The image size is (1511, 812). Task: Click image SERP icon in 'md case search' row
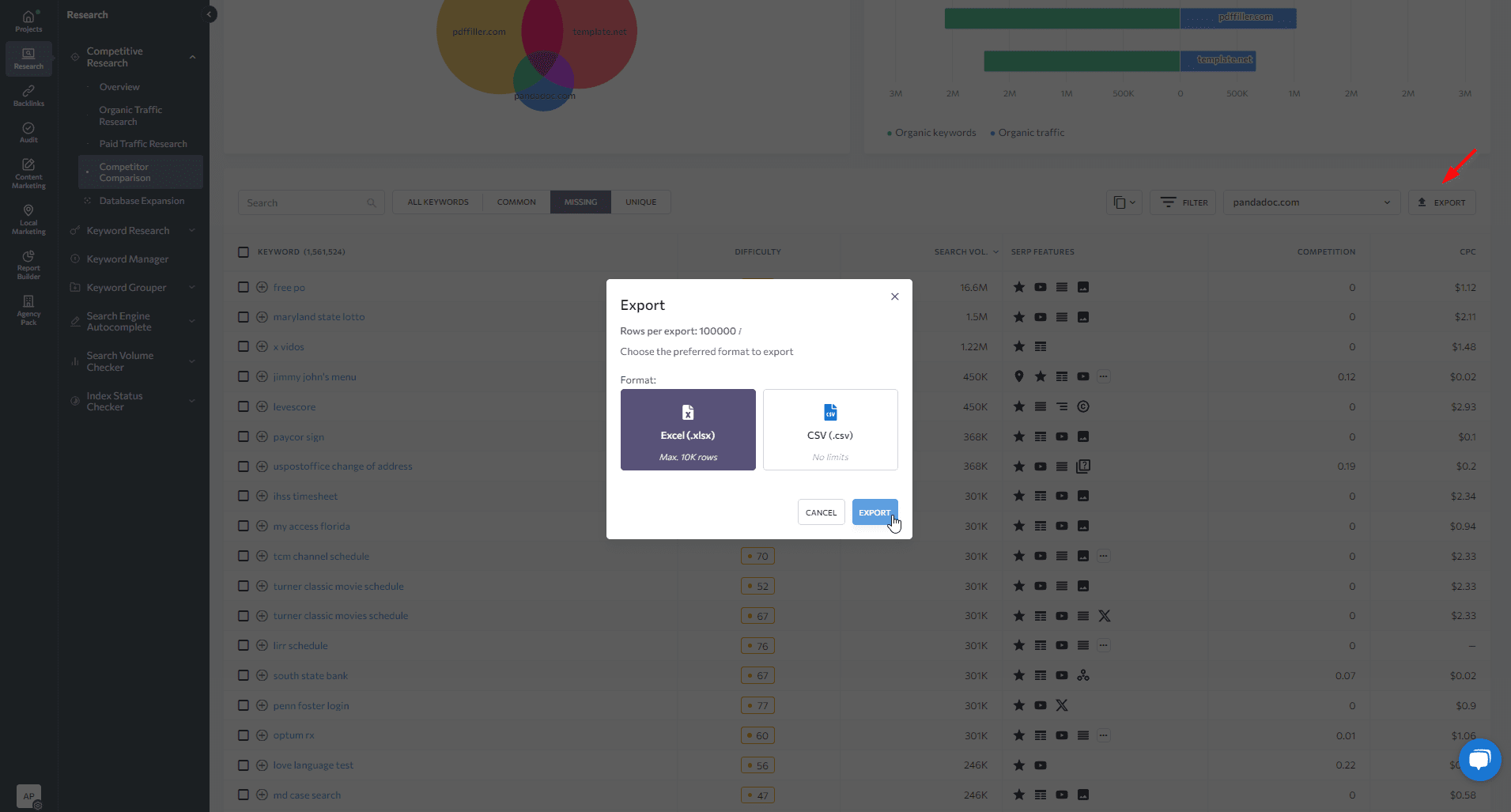click(x=1083, y=795)
